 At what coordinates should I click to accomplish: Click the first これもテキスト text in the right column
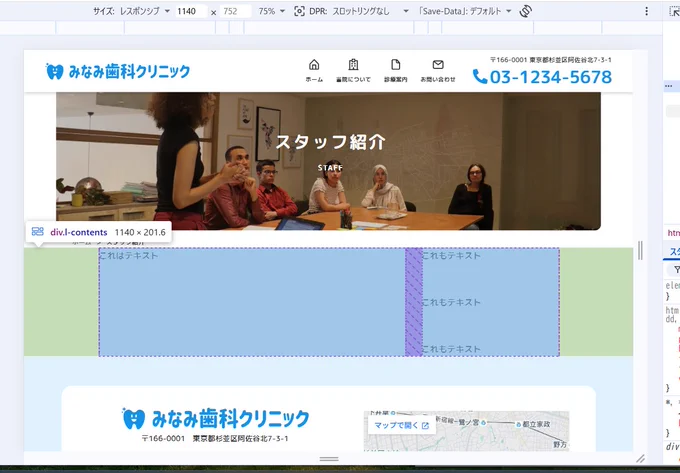coord(451,255)
